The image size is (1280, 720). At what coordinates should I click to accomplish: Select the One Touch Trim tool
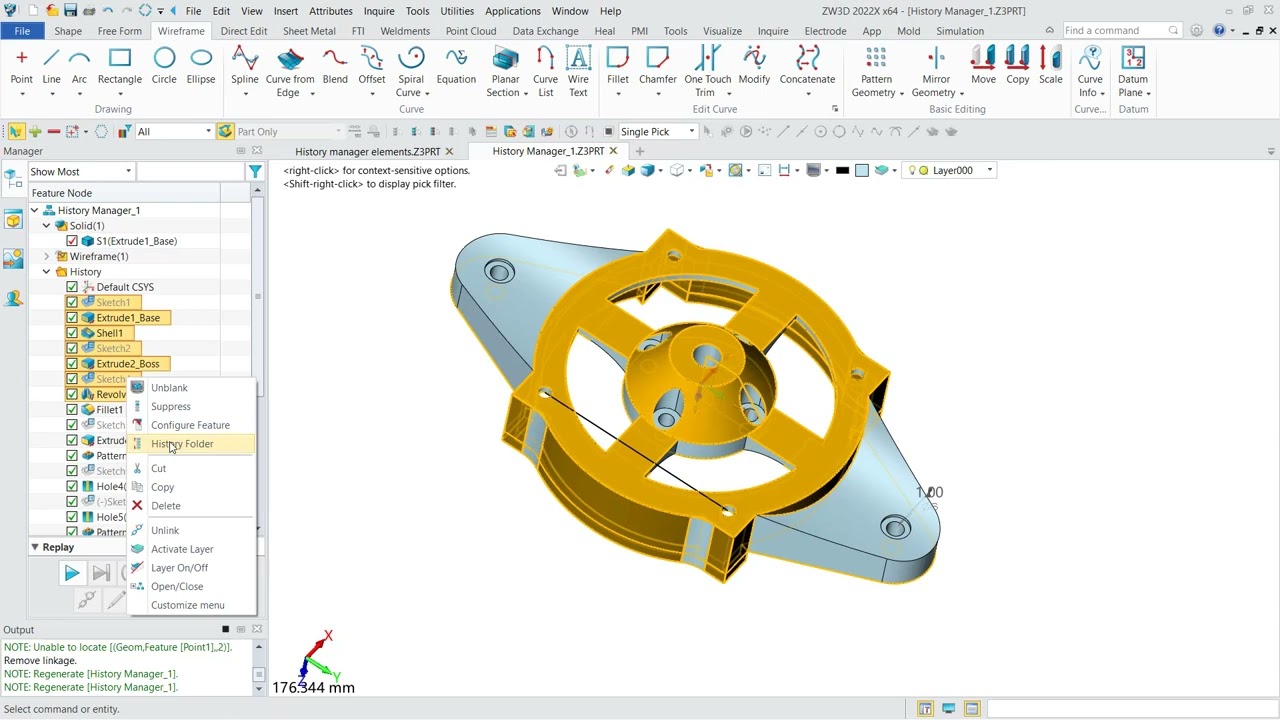708,72
